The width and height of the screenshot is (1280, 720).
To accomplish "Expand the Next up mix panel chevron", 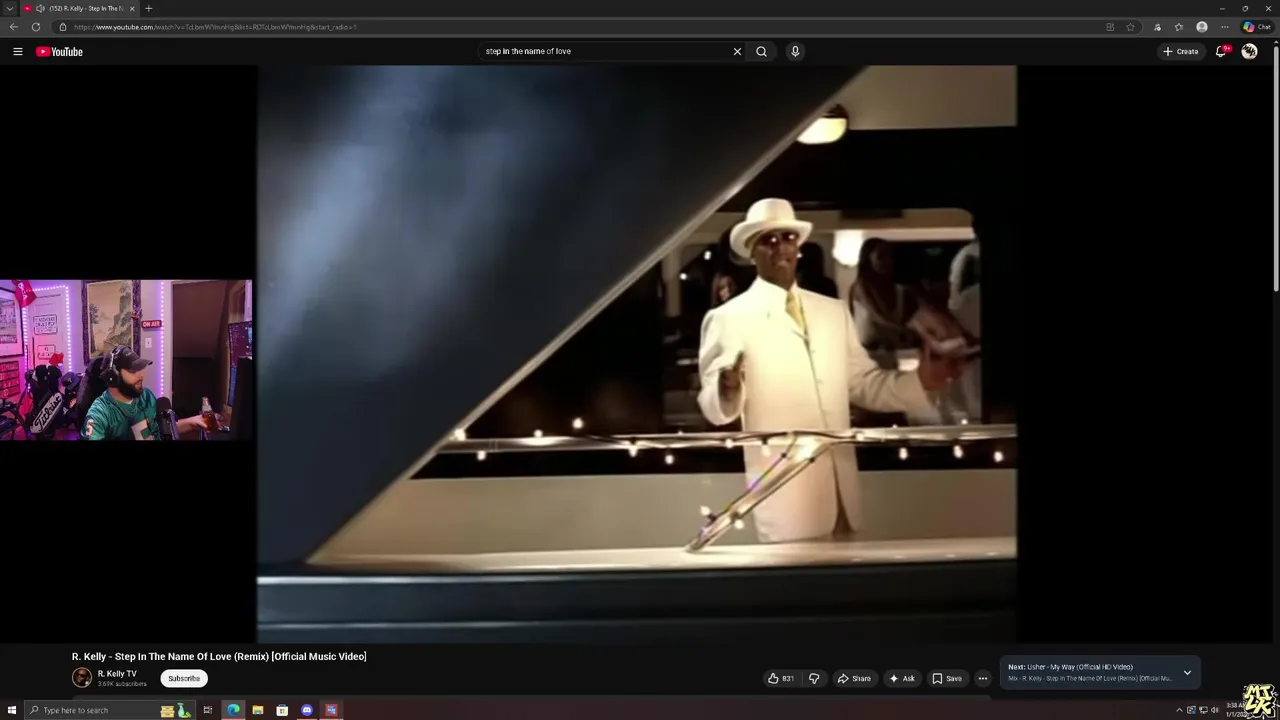I will pos(1187,672).
